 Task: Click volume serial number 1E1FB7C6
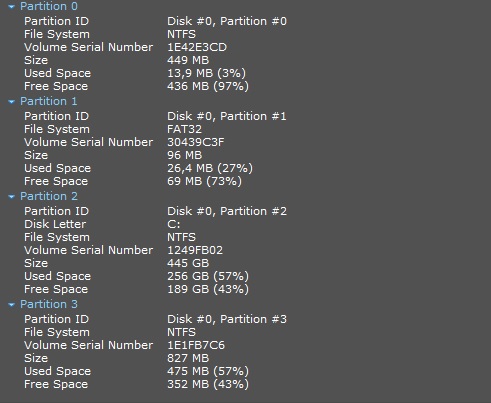[x=196, y=345]
